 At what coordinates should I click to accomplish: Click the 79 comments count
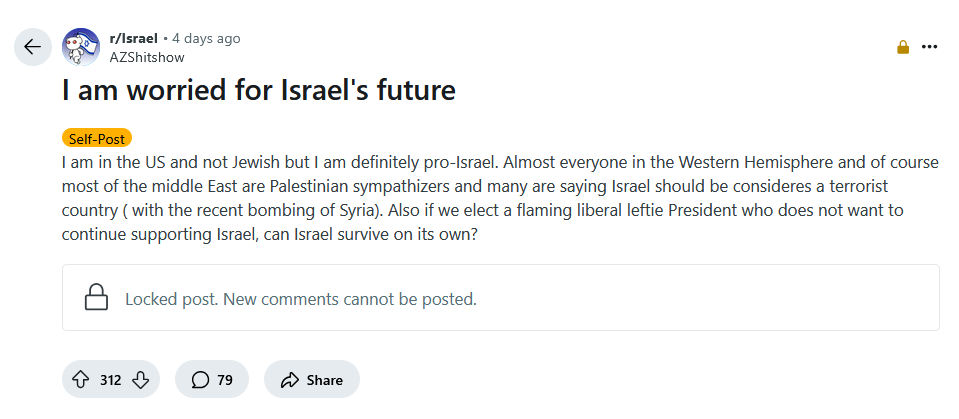225,380
